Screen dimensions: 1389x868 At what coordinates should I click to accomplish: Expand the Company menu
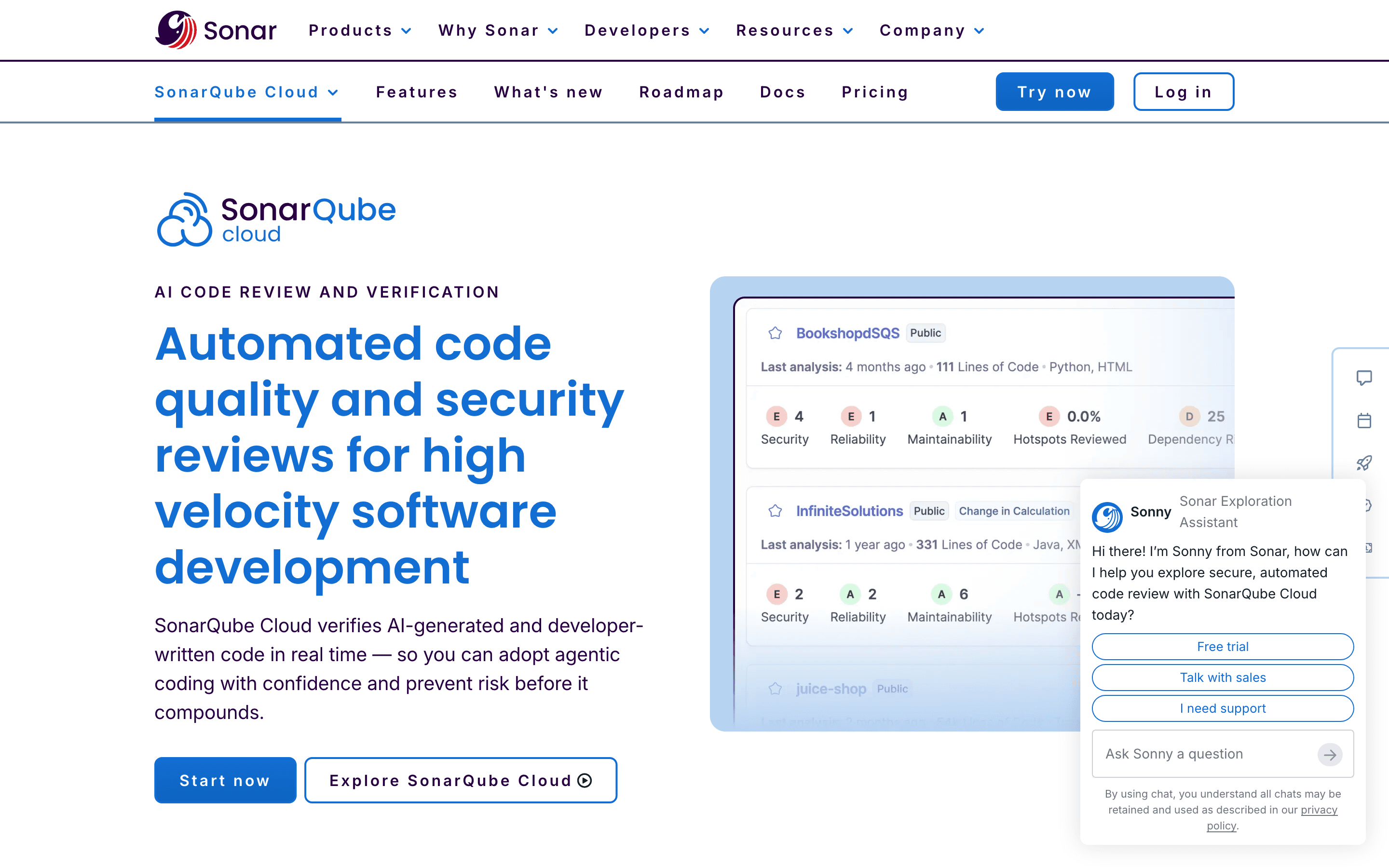932,30
